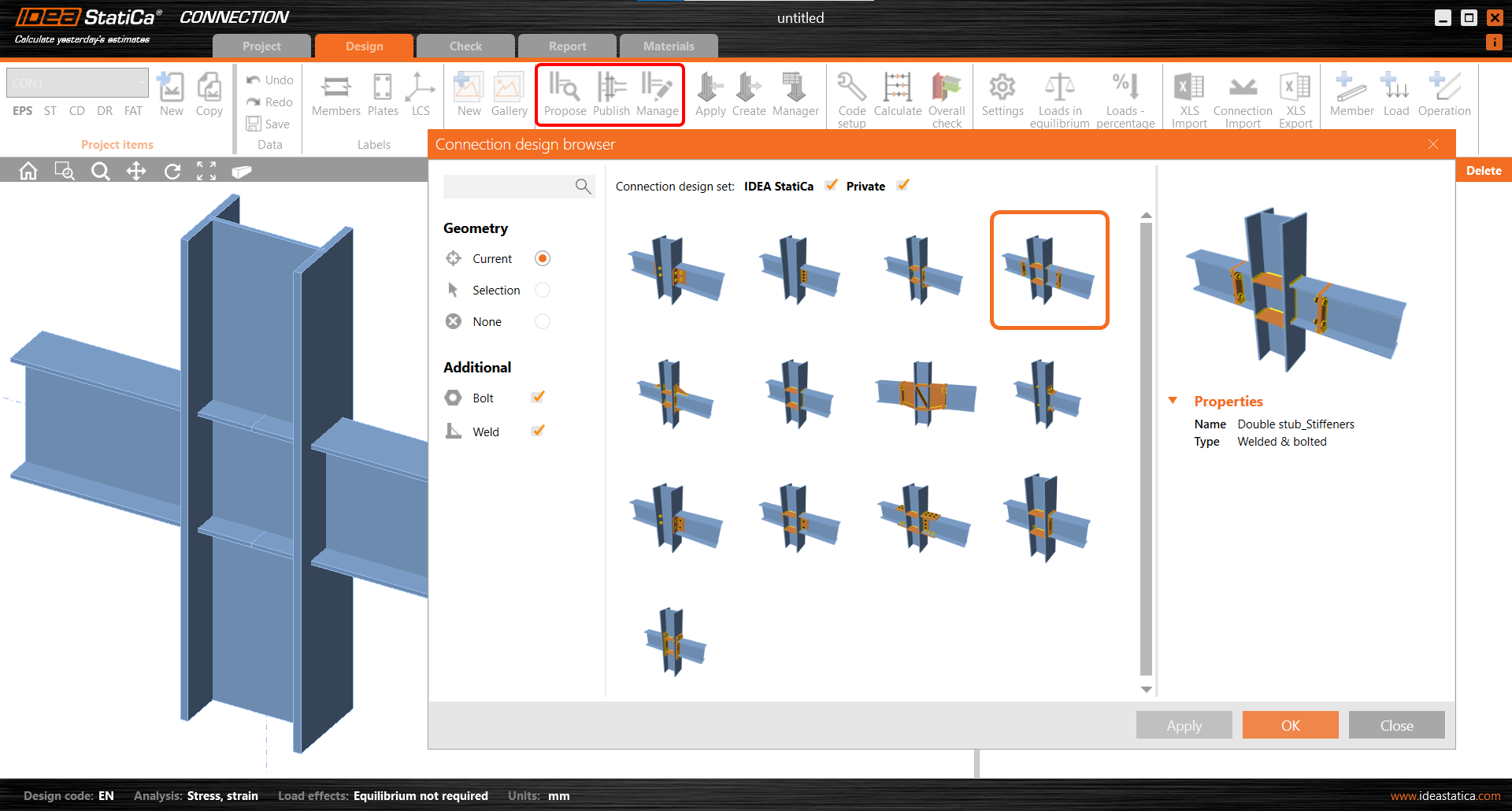Viewport: 1512px width, 811px height.
Task: Enable the Selection geometry filter
Action: click(542, 290)
